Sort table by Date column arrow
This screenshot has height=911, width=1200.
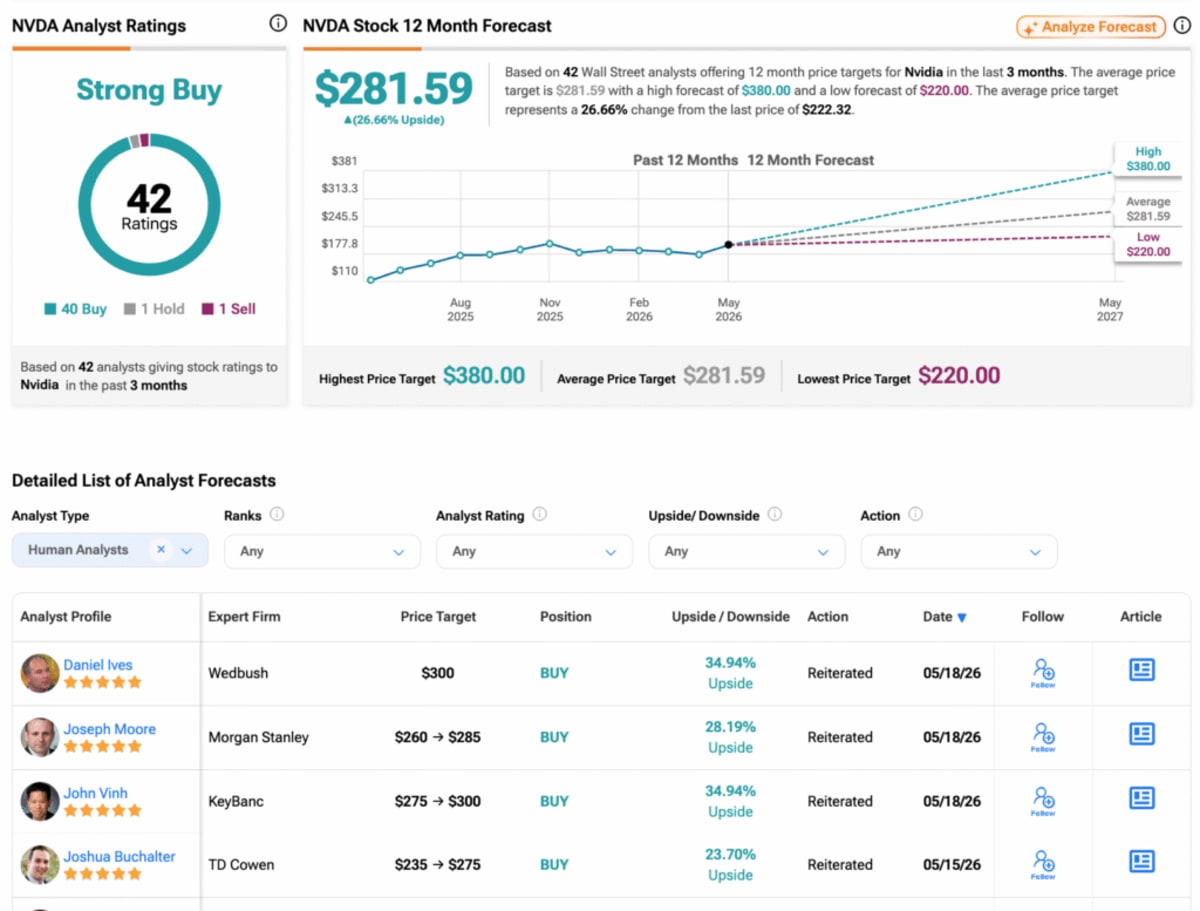[962, 618]
